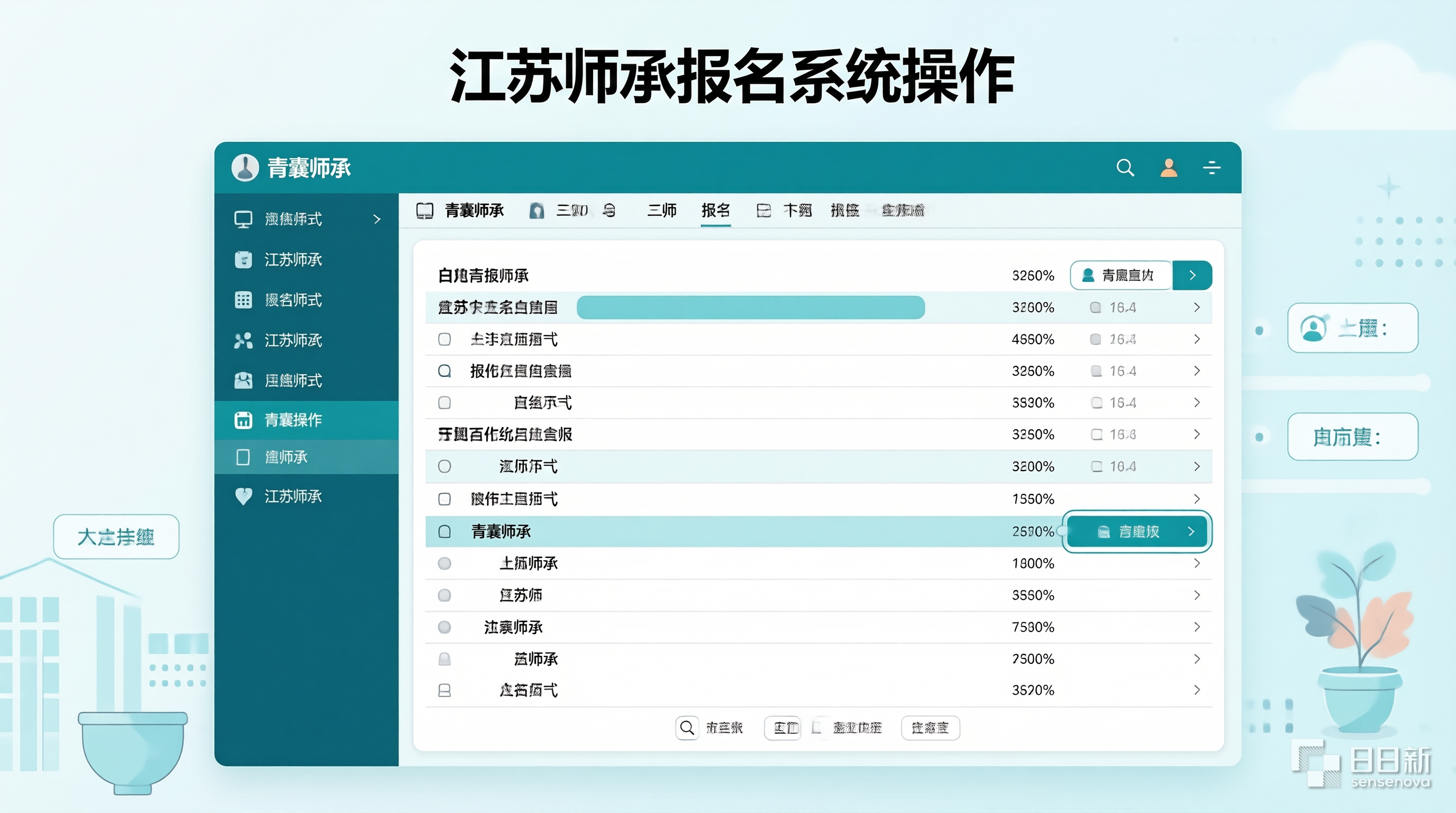Click the 青囊师承 logo icon in header

[x=245, y=168]
